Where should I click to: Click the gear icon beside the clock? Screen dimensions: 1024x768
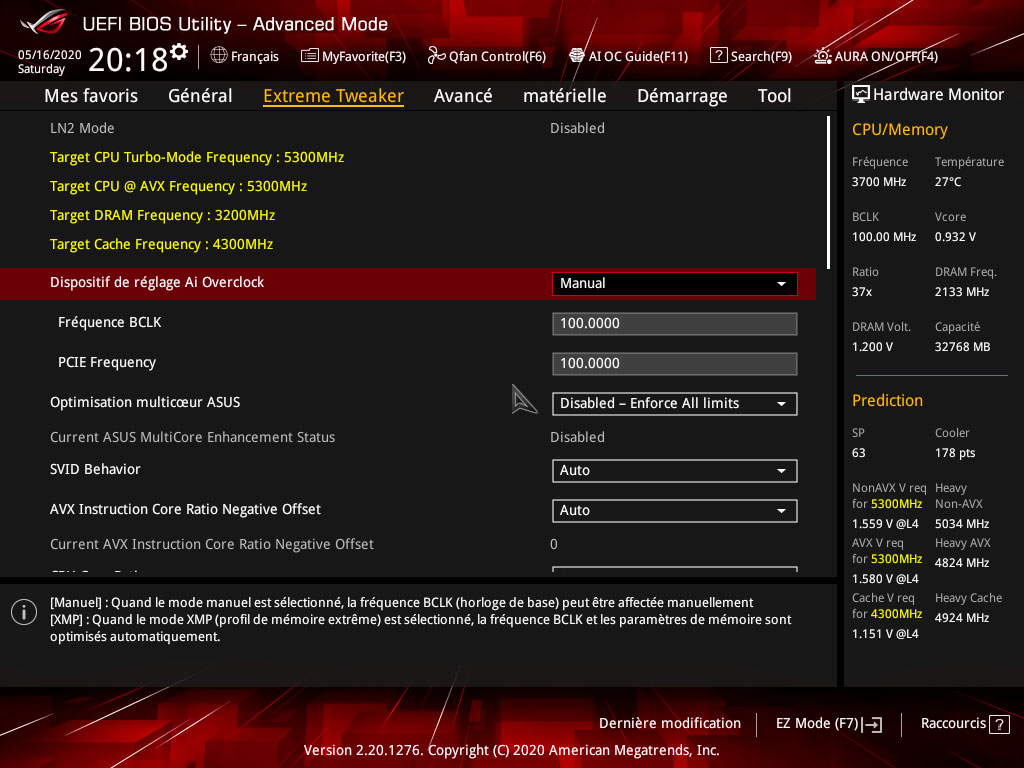point(179,51)
